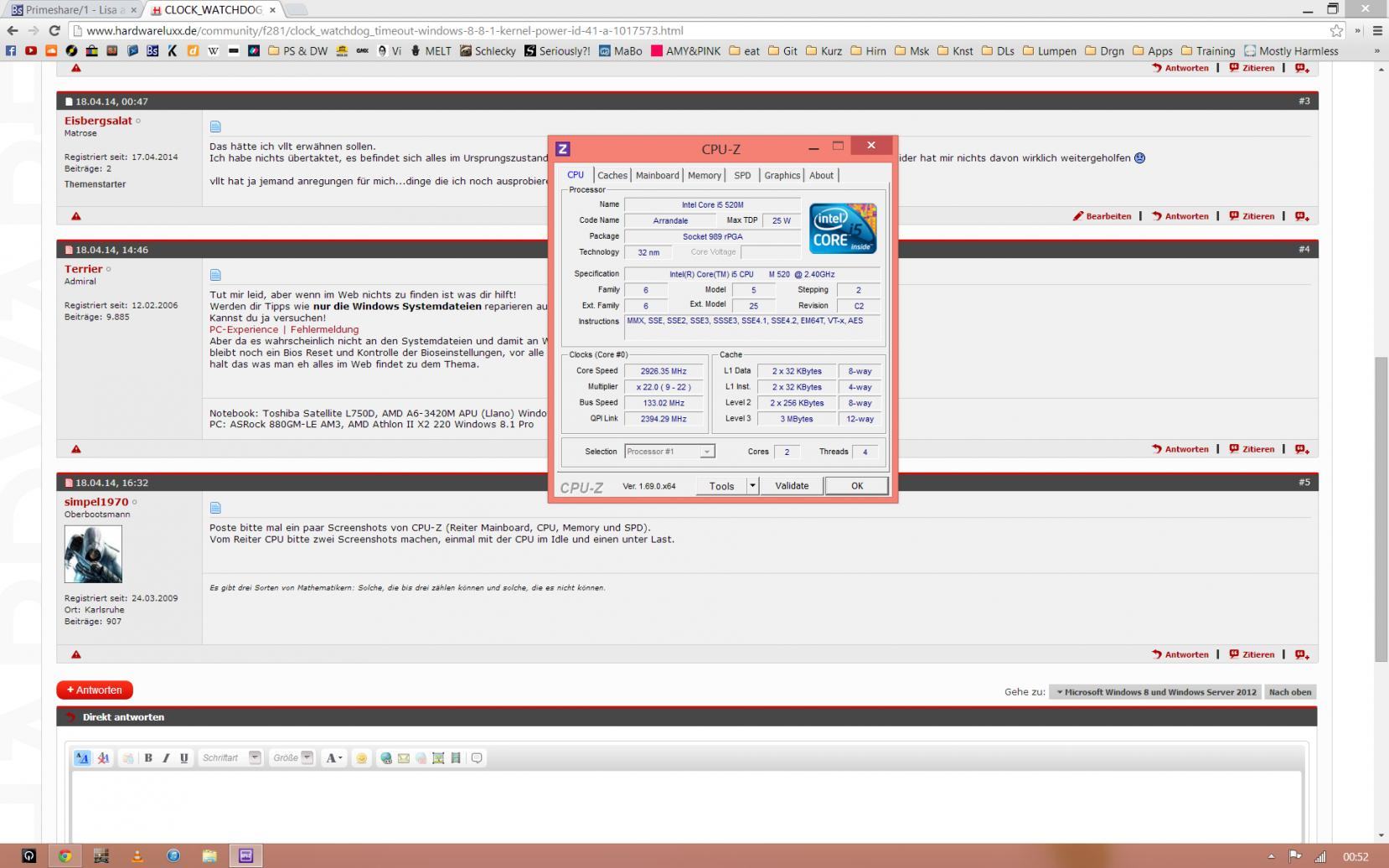Screen dimensions: 1389x868
Task: Open user profile simpel1970
Action: click(96, 502)
